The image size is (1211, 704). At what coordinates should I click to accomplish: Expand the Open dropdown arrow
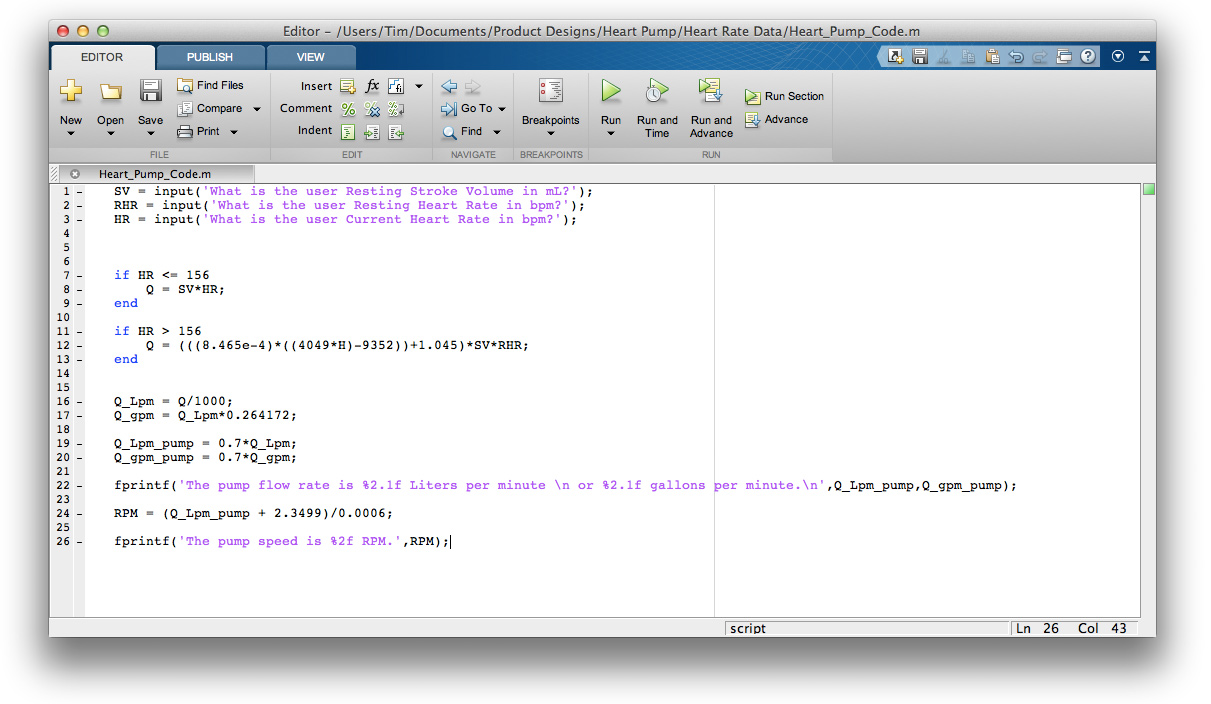110,133
